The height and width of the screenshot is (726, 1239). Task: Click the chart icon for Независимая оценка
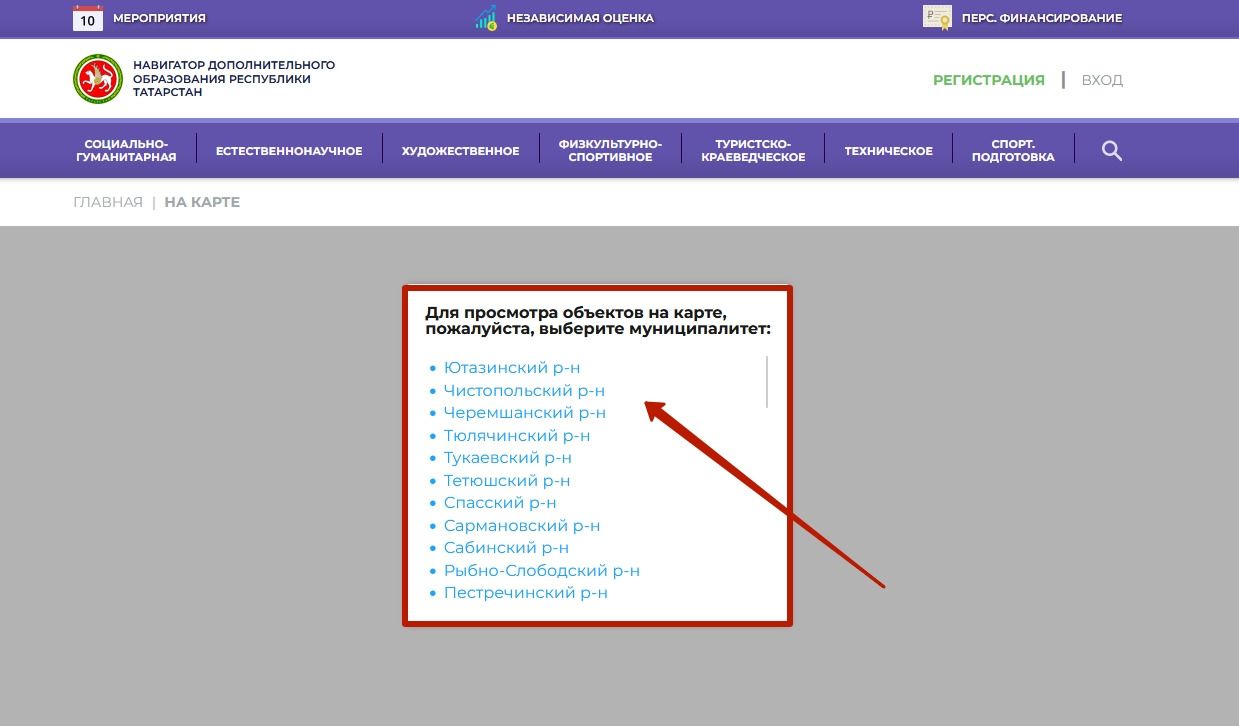click(x=486, y=18)
